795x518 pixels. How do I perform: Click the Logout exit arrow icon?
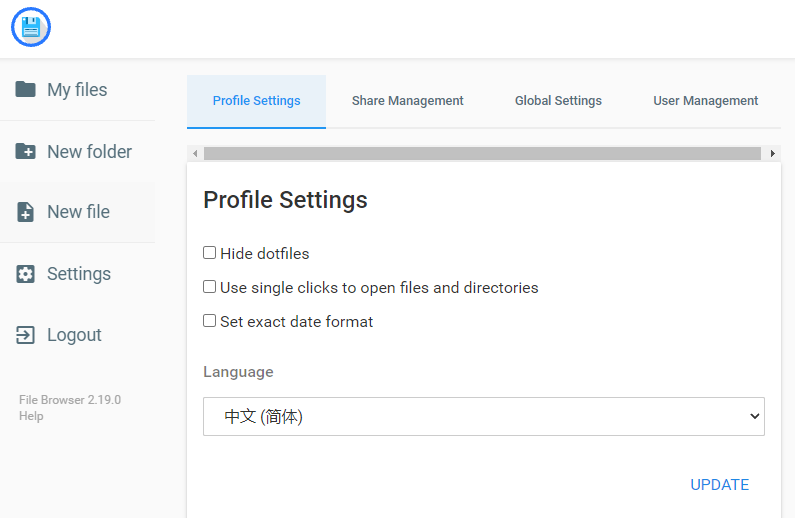coord(26,335)
